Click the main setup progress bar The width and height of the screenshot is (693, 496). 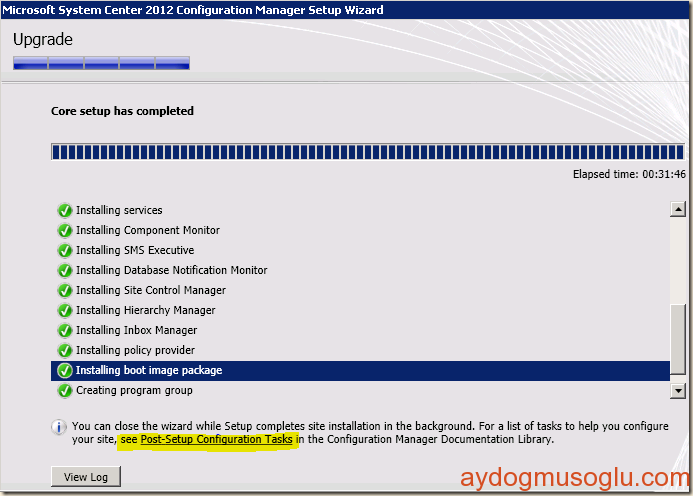pyautogui.click(x=368, y=152)
